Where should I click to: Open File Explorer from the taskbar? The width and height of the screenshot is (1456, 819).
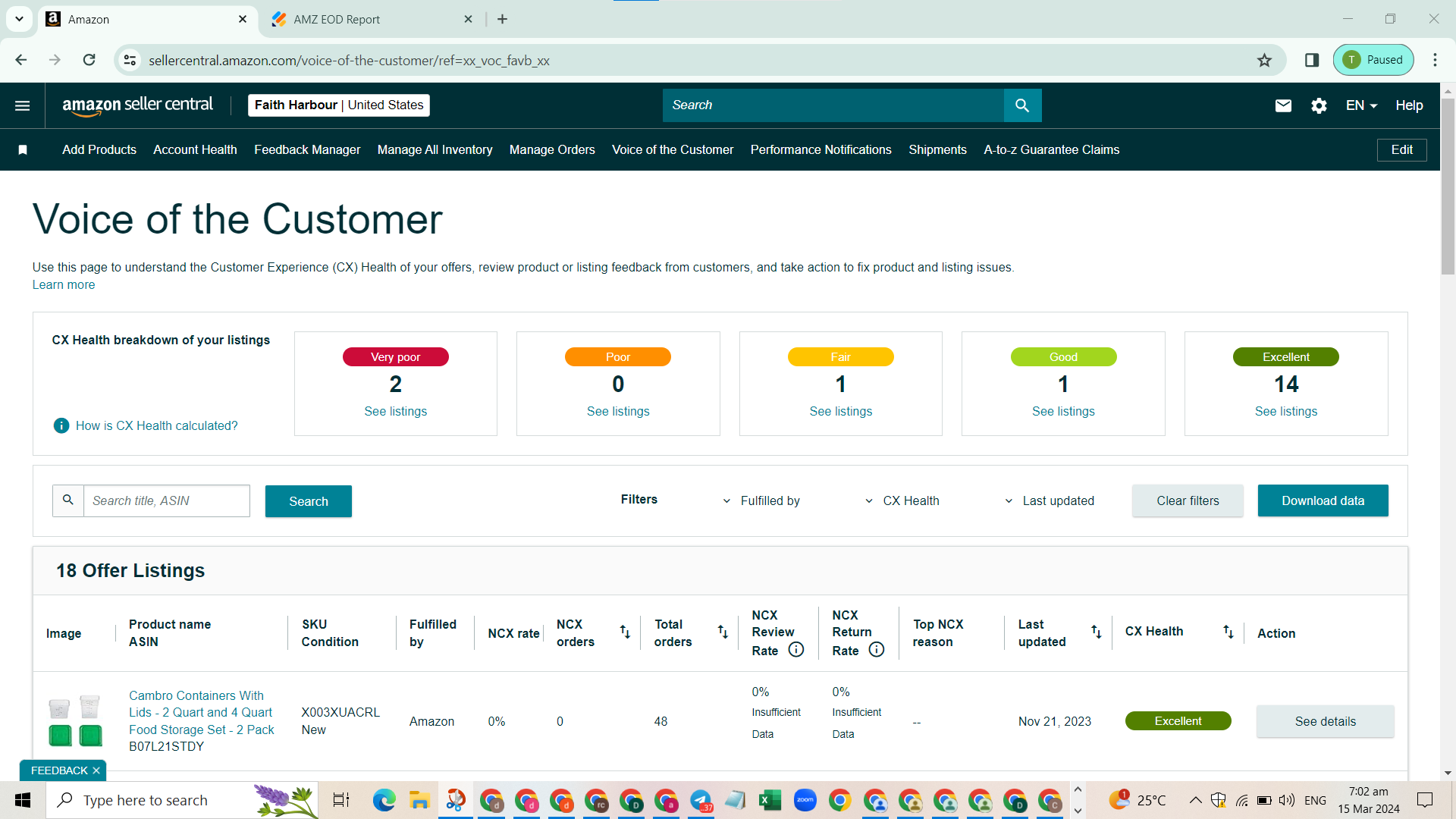click(419, 800)
